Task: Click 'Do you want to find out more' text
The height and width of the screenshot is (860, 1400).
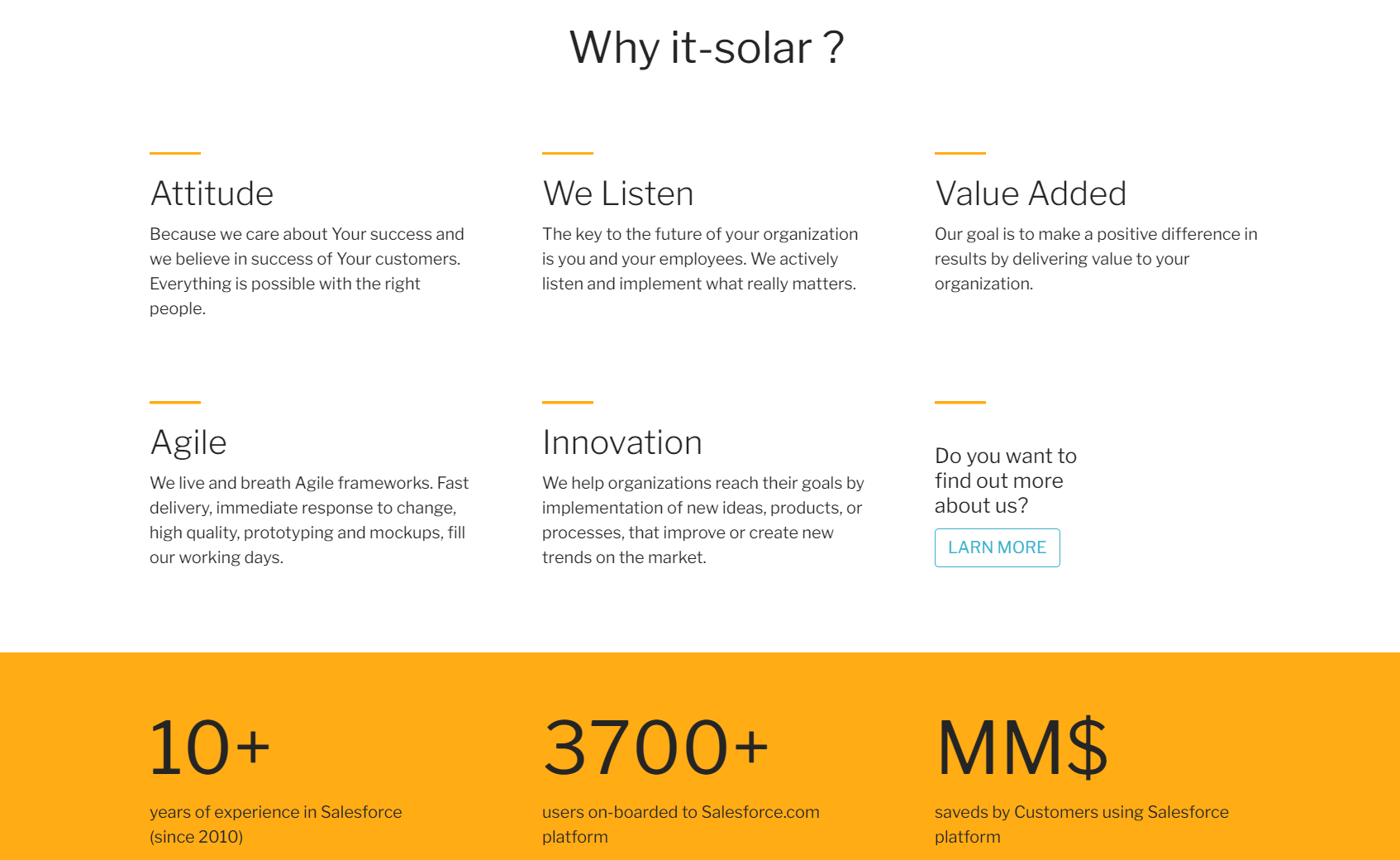Action: (1006, 468)
